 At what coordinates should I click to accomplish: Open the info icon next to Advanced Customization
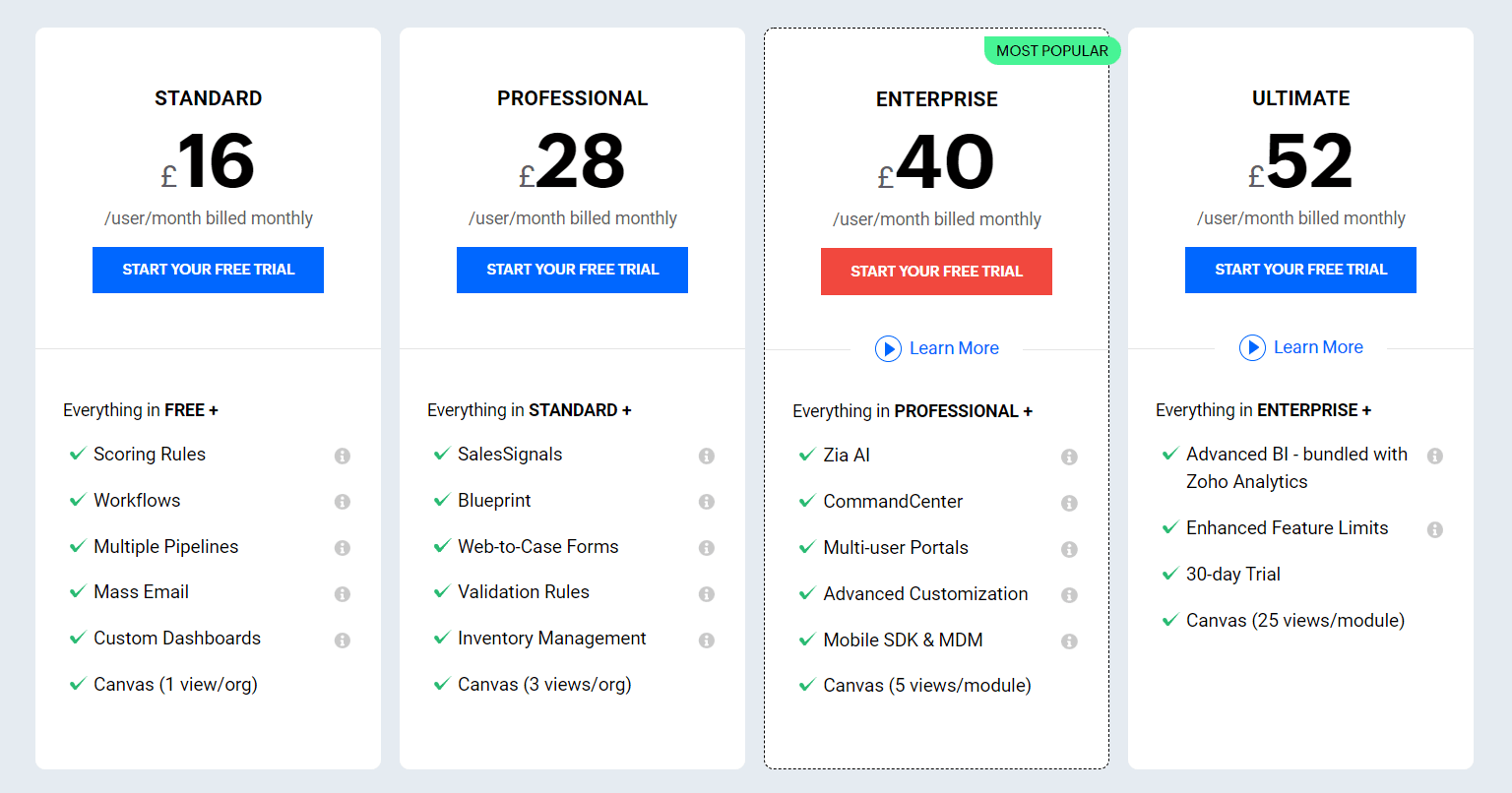point(1070,595)
